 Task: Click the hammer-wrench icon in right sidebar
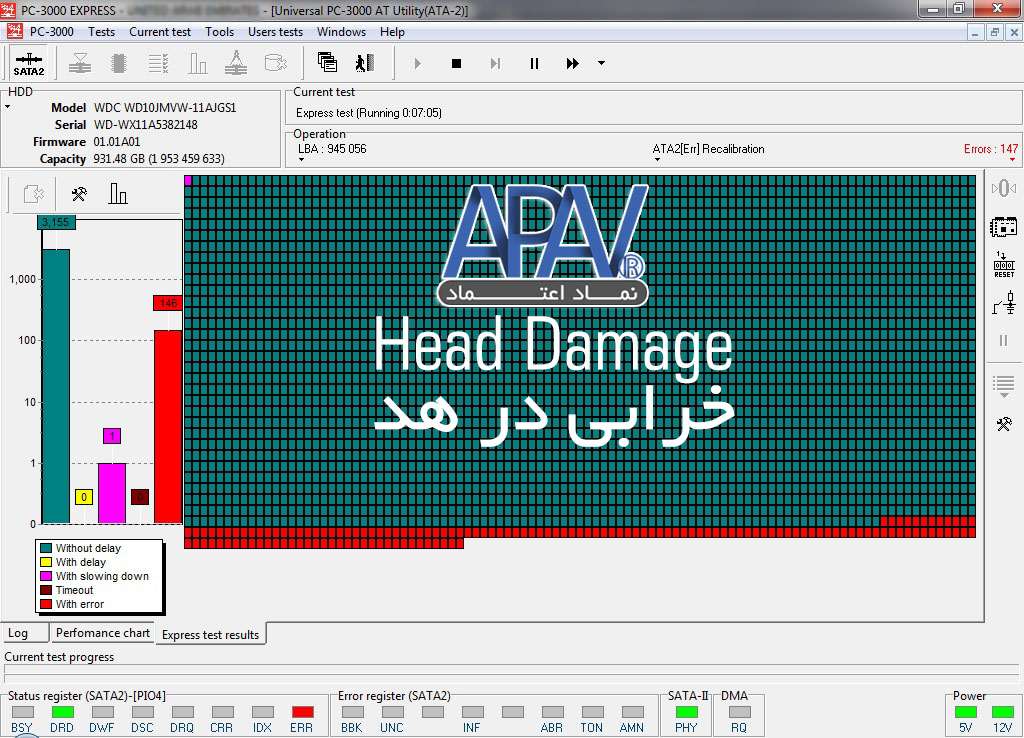pos(1004,425)
